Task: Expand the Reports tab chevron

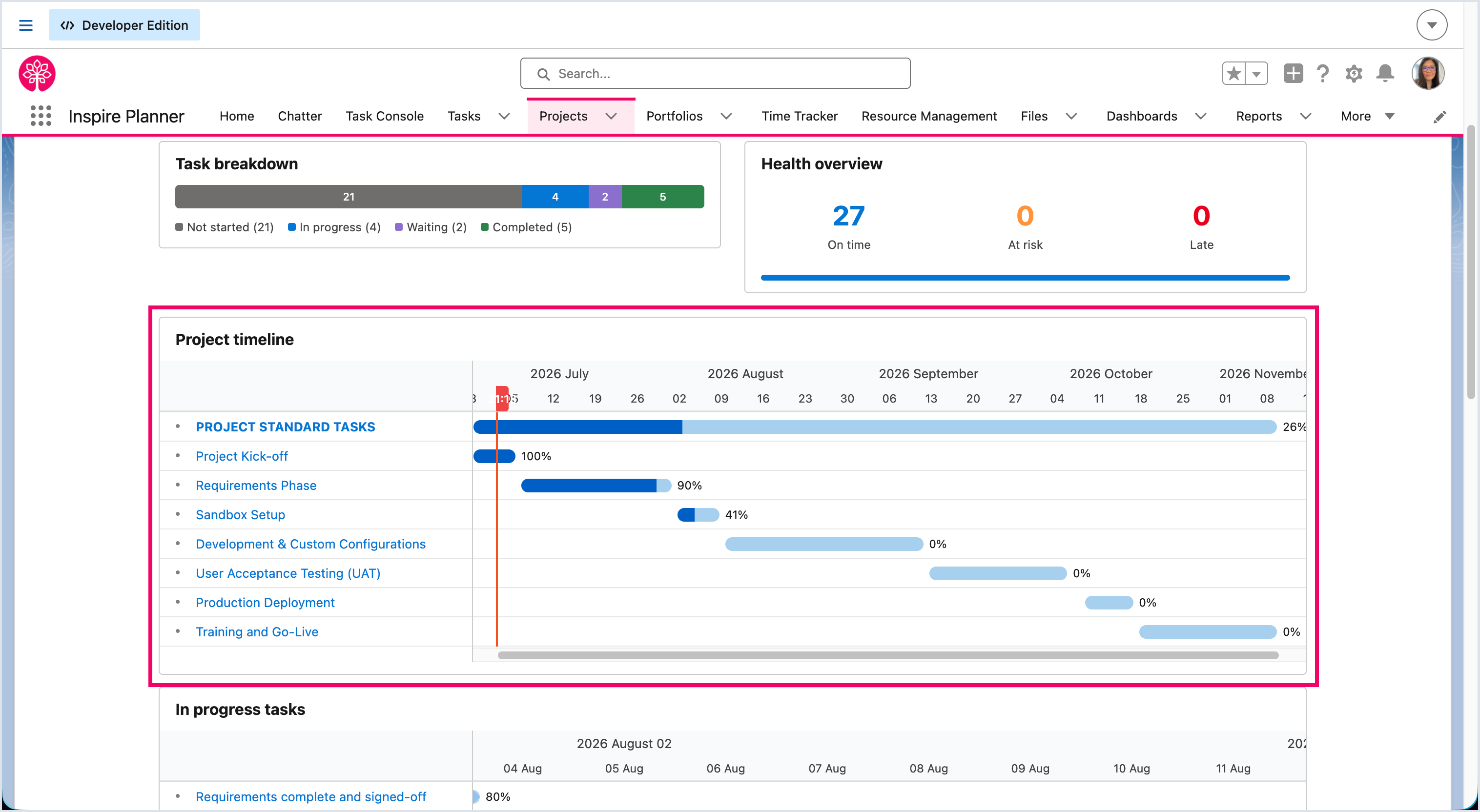Action: pos(1306,116)
